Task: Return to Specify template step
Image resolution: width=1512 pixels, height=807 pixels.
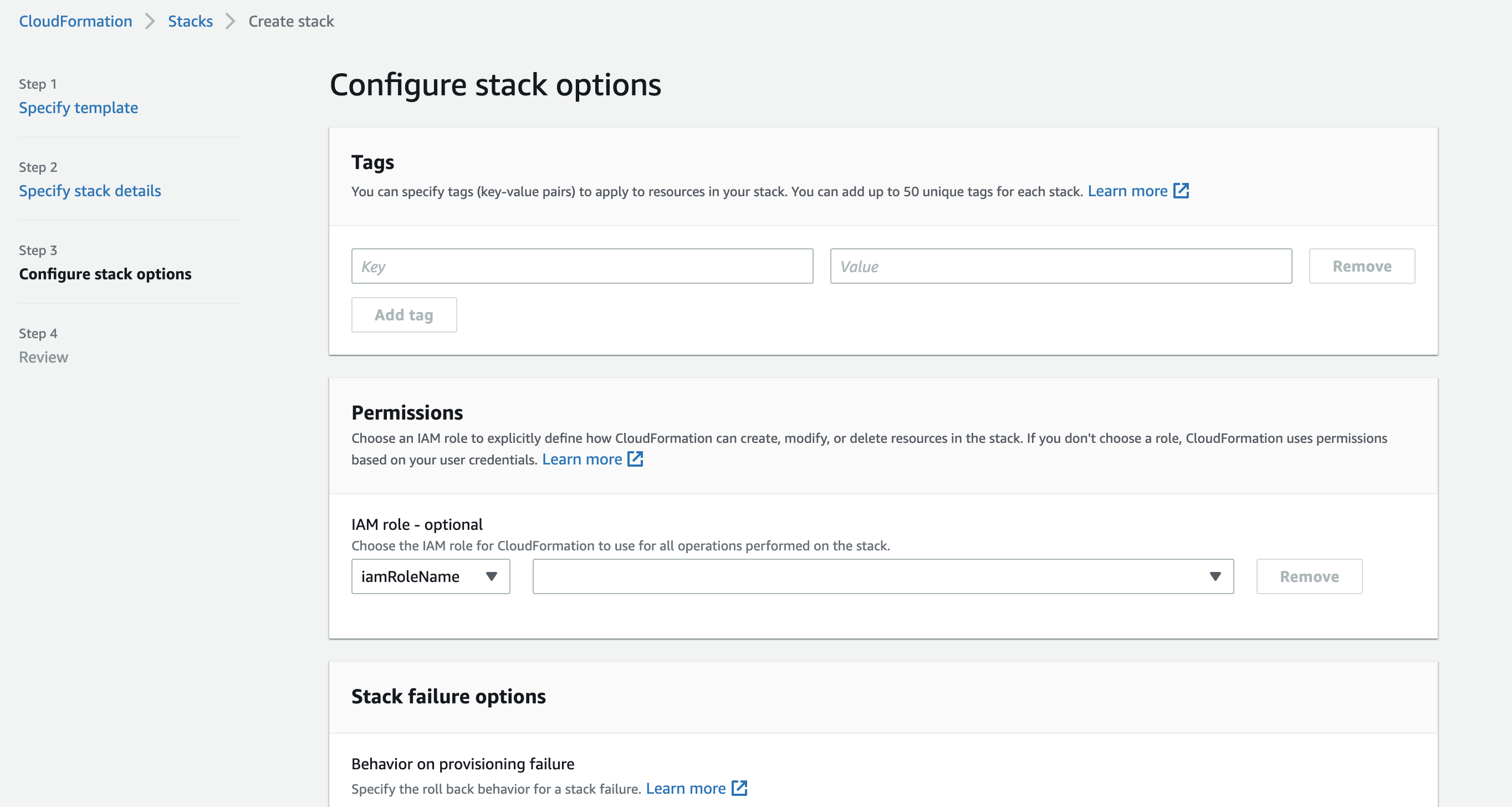Action: pyautogui.click(x=79, y=108)
